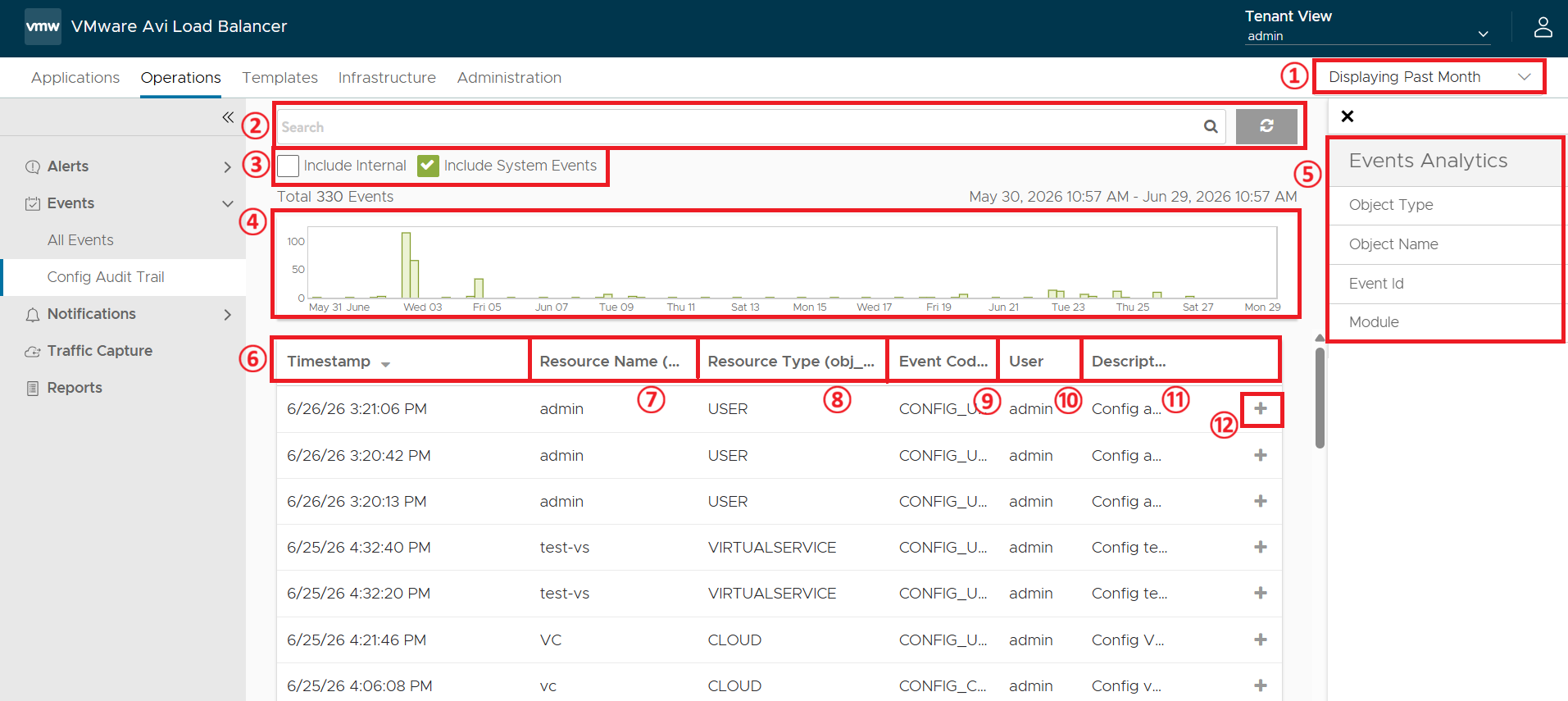Sort by Timestamp column arrow
Viewport: 1568px width, 701px height.
[x=385, y=363]
